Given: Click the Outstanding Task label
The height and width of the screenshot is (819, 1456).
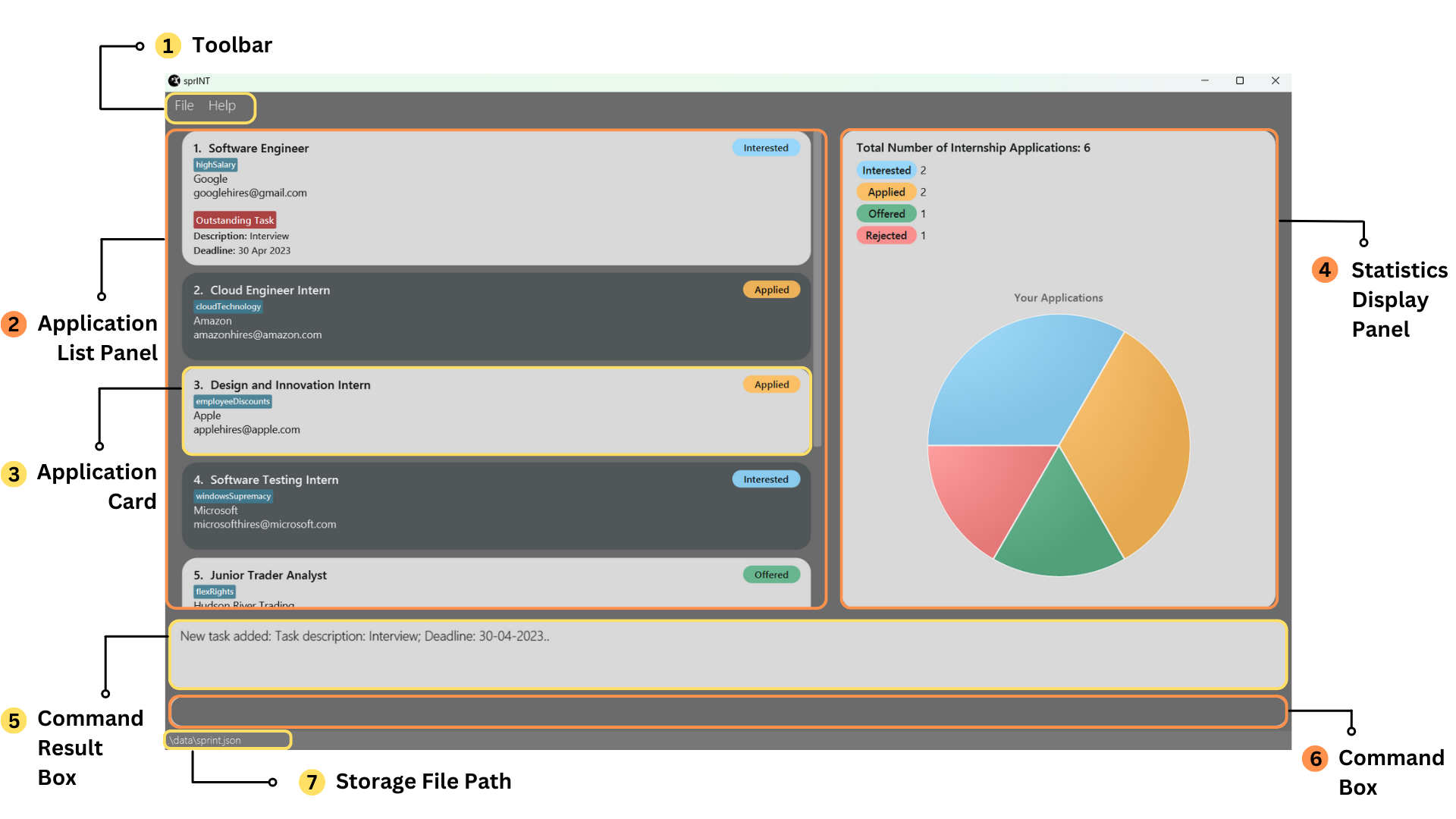Looking at the screenshot, I should pos(234,220).
